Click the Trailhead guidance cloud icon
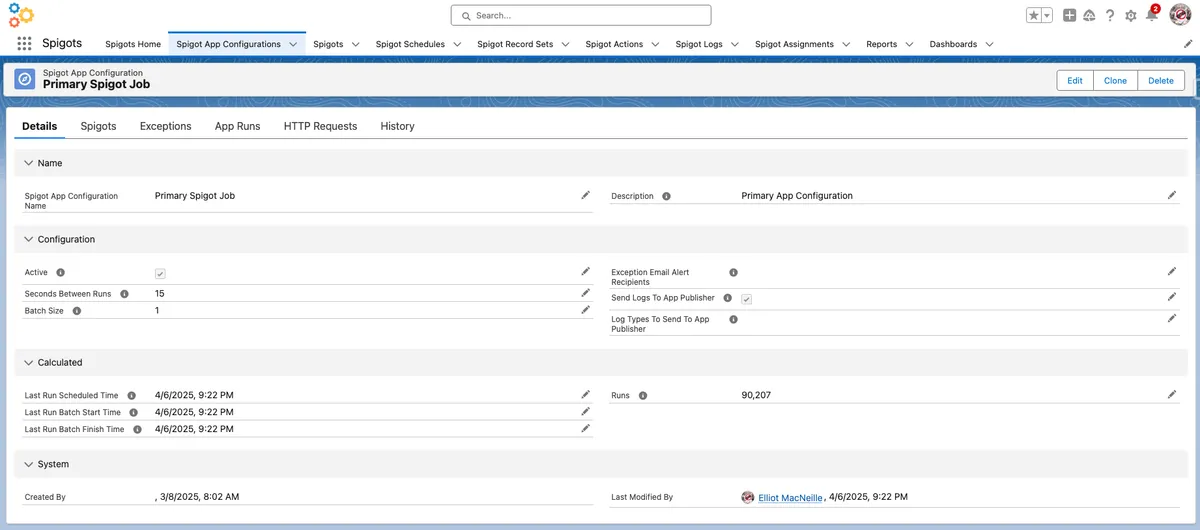The height and width of the screenshot is (530, 1200). coord(1090,15)
